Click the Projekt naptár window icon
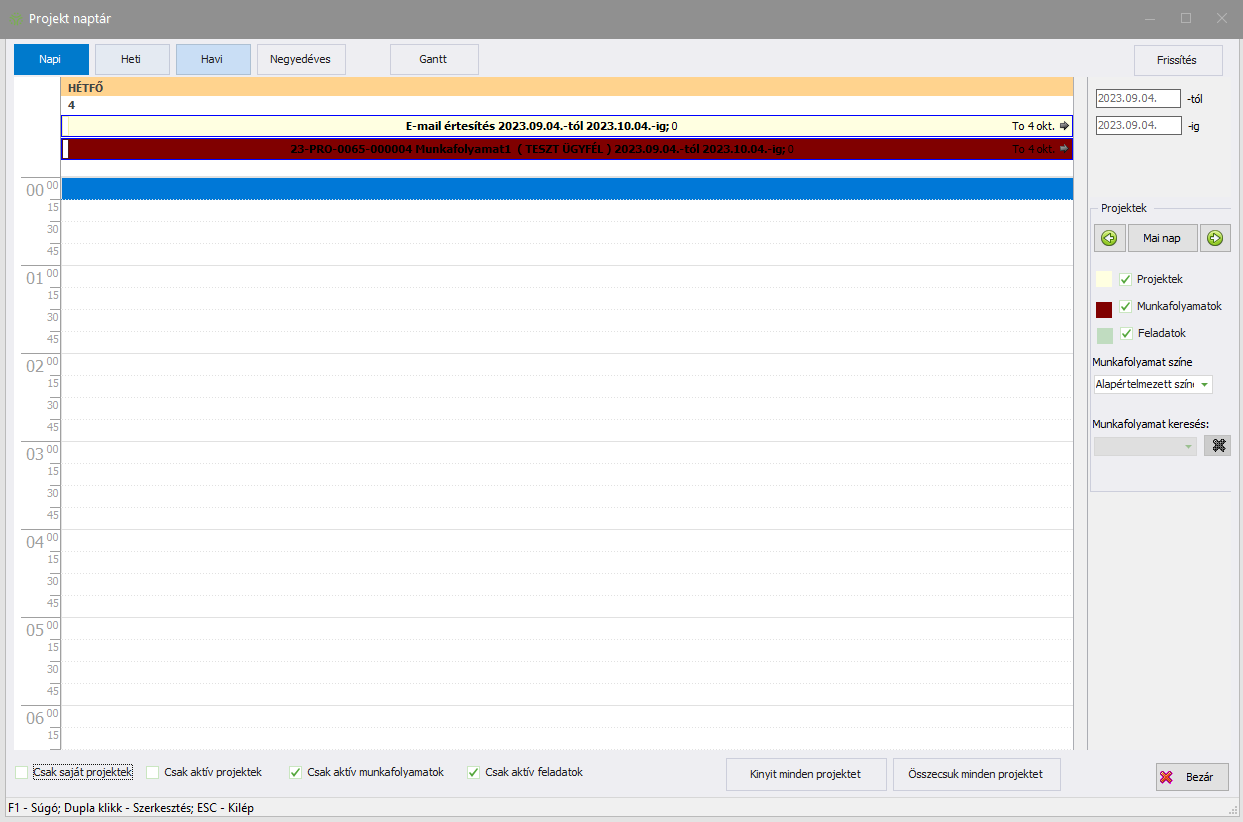 click(x=15, y=18)
